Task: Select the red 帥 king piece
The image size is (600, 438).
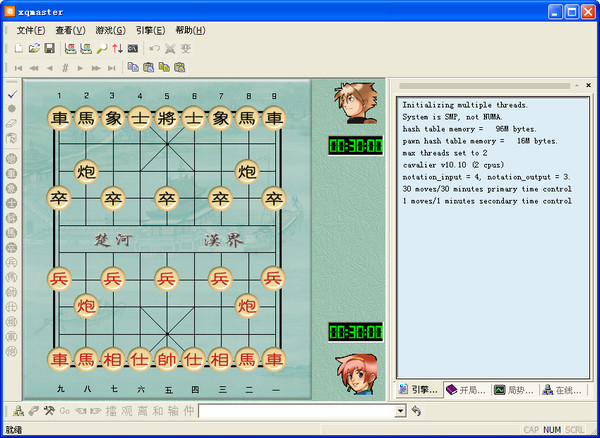Action: click(166, 360)
